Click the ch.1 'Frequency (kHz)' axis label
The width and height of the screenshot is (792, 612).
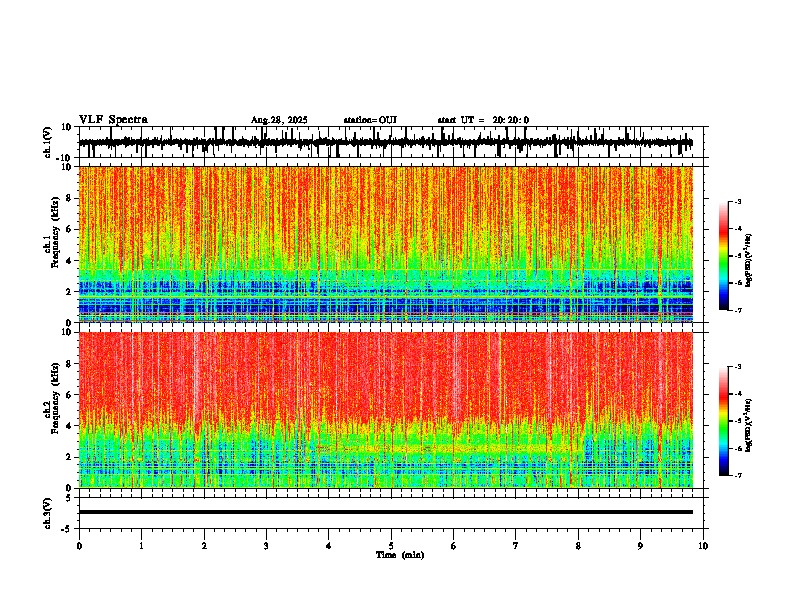pos(55,232)
